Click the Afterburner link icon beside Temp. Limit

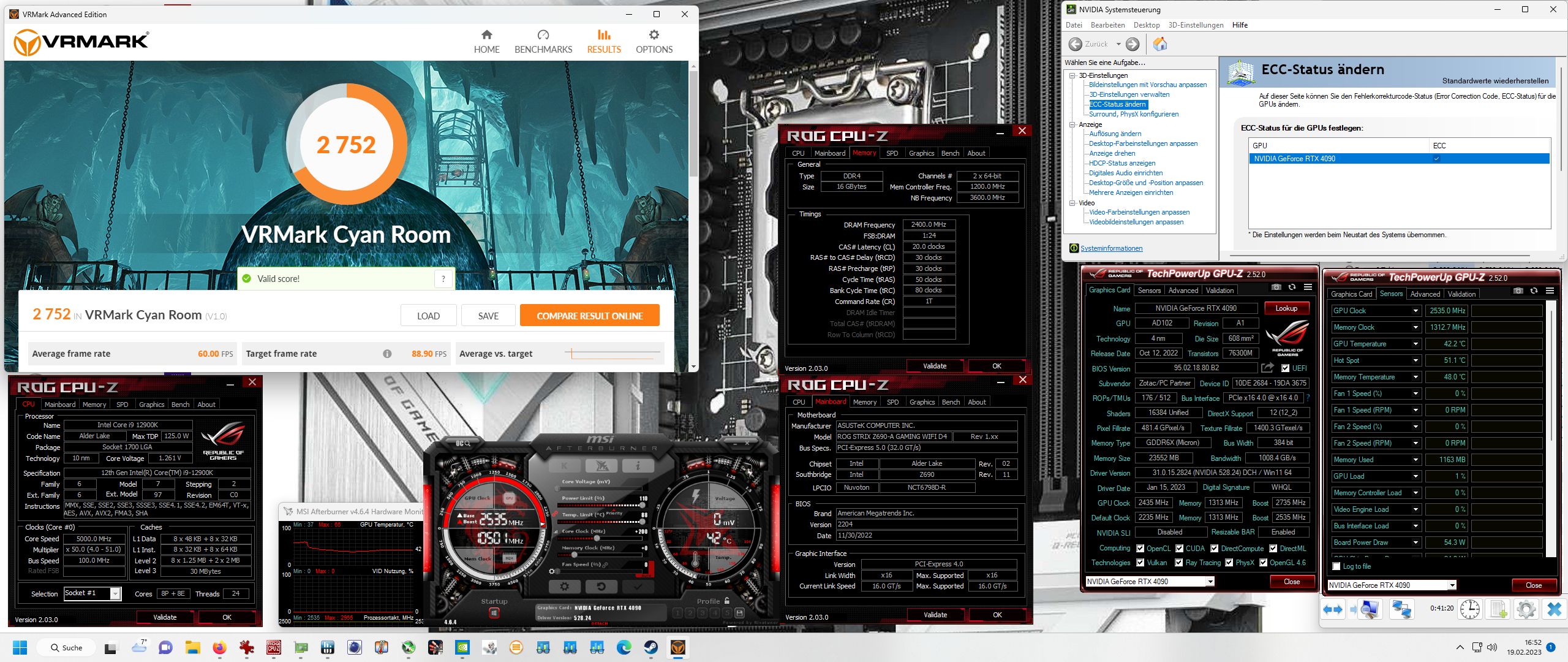(555, 514)
